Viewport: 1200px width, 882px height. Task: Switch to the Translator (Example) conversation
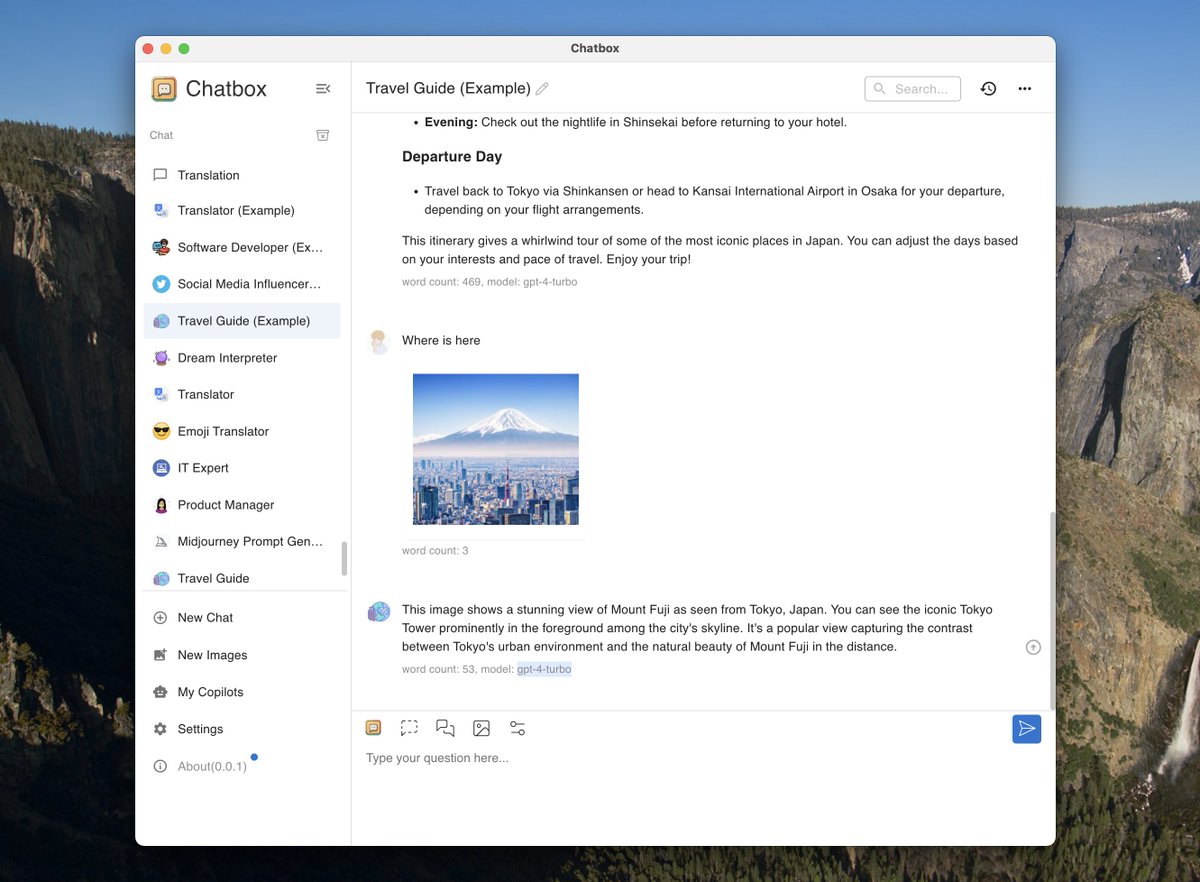click(x=237, y=210)
